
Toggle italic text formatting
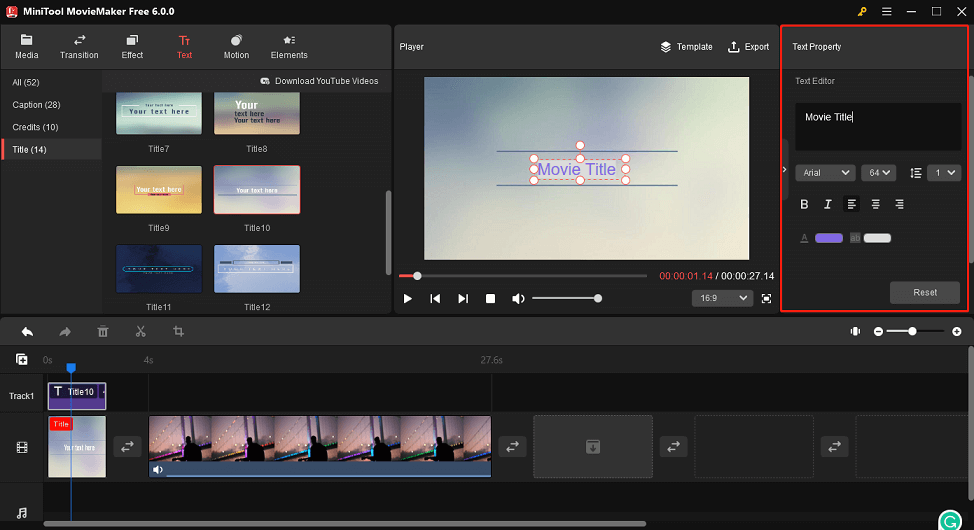point(827,204)
